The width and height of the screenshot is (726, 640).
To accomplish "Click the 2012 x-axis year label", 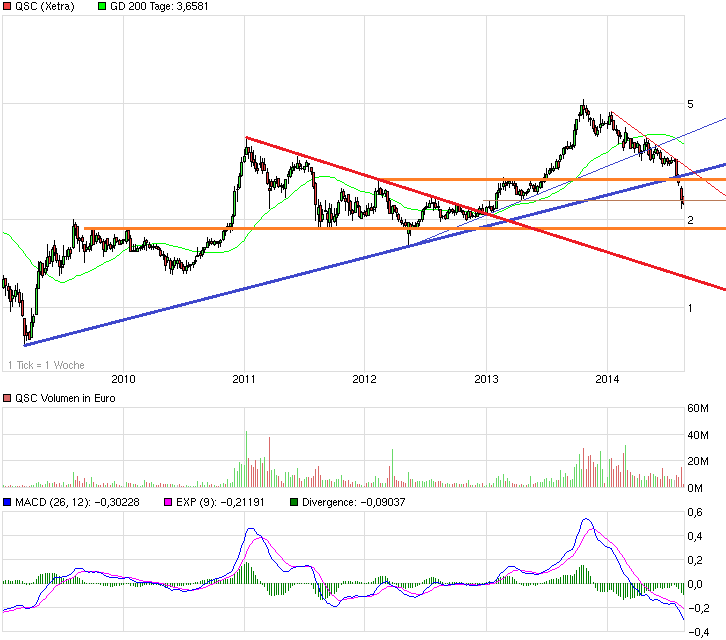I will click(364, 379).
